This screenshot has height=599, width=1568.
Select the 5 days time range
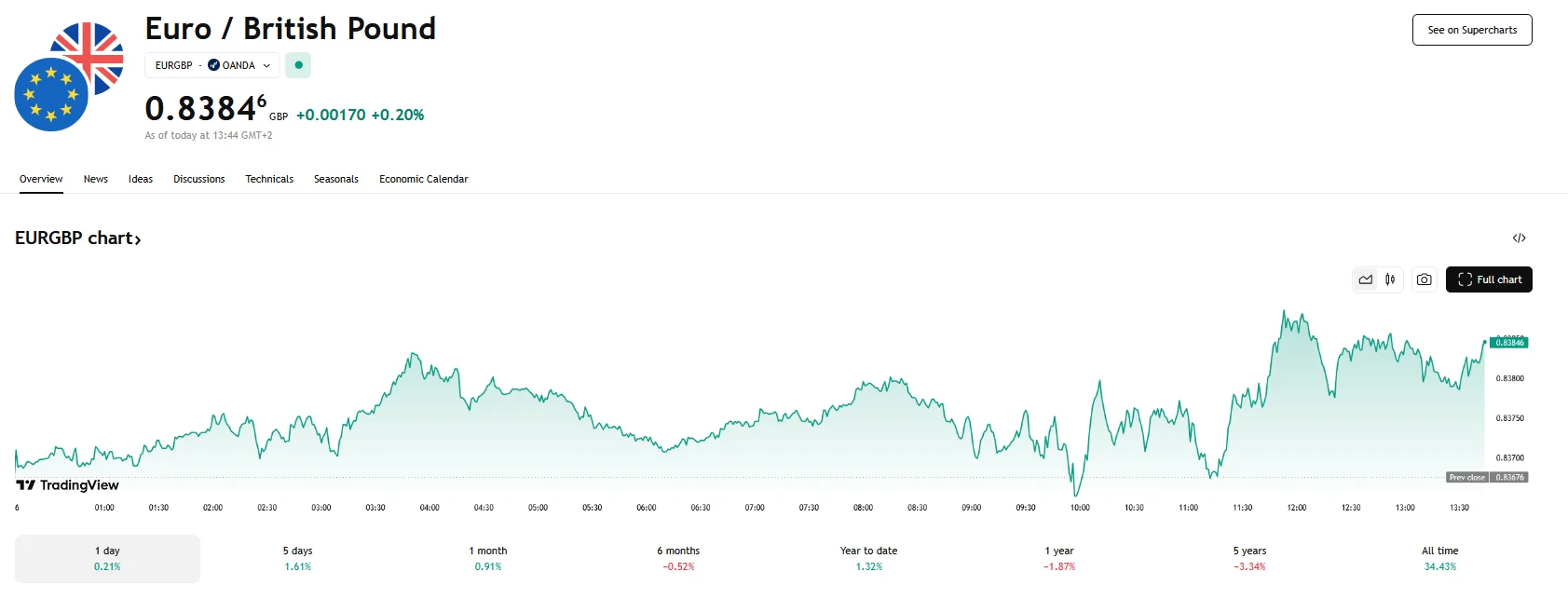tap(298, 558)
